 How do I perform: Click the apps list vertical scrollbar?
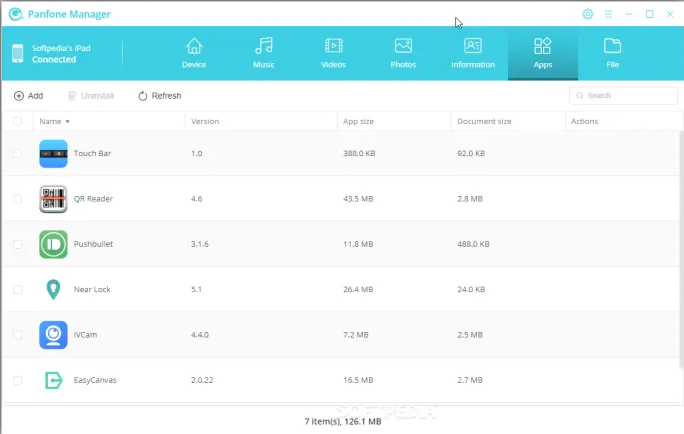pyautogui.click(x=681, y=249)
